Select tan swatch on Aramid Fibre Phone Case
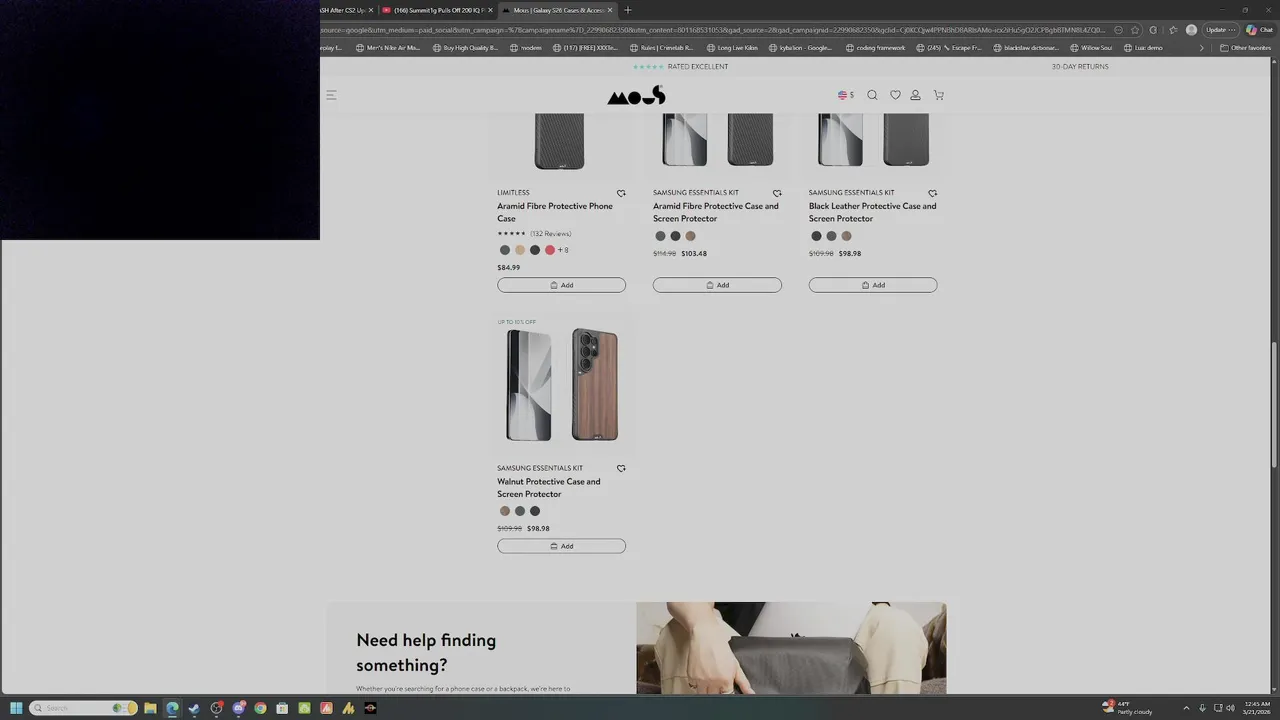 click(x=520, y=250)
